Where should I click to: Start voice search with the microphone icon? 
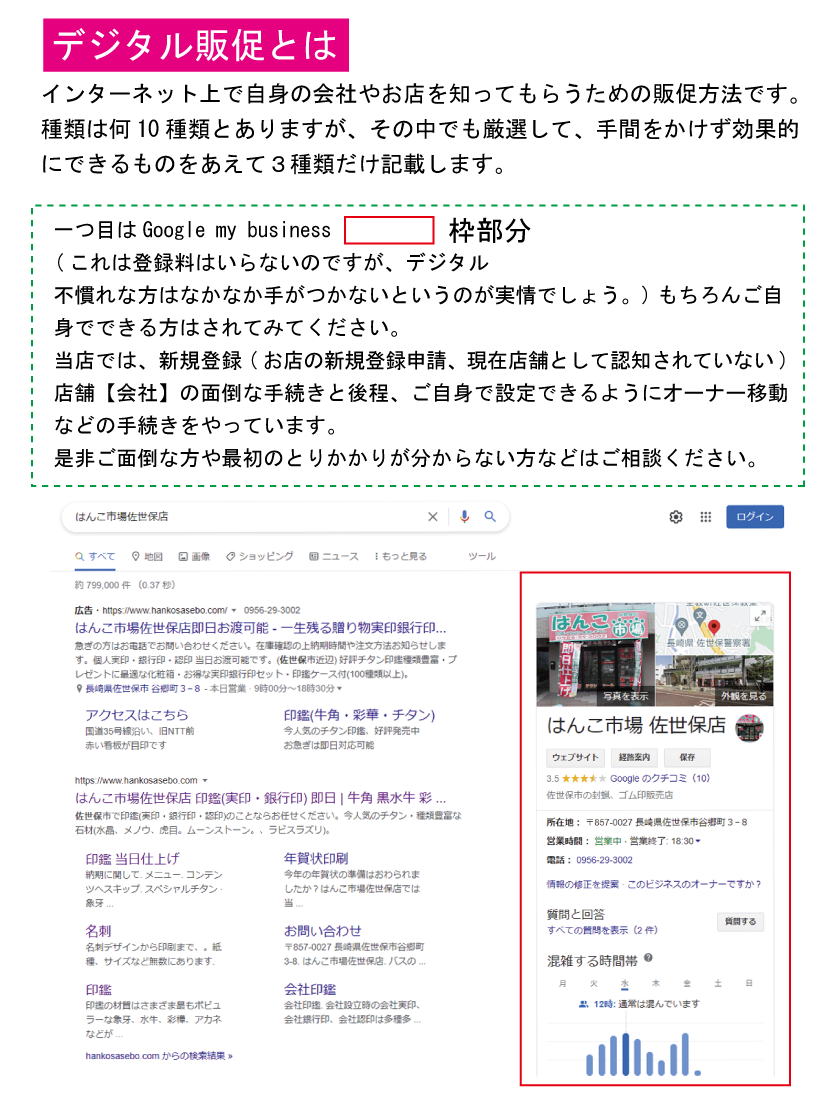(464, 517)
